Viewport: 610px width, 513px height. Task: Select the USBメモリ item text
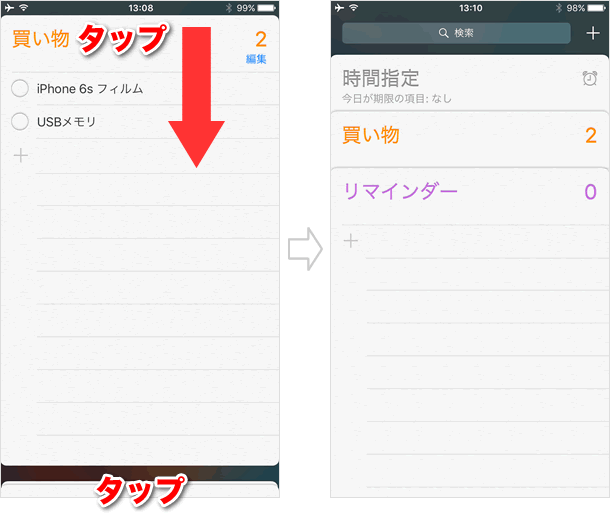point(66,122)
